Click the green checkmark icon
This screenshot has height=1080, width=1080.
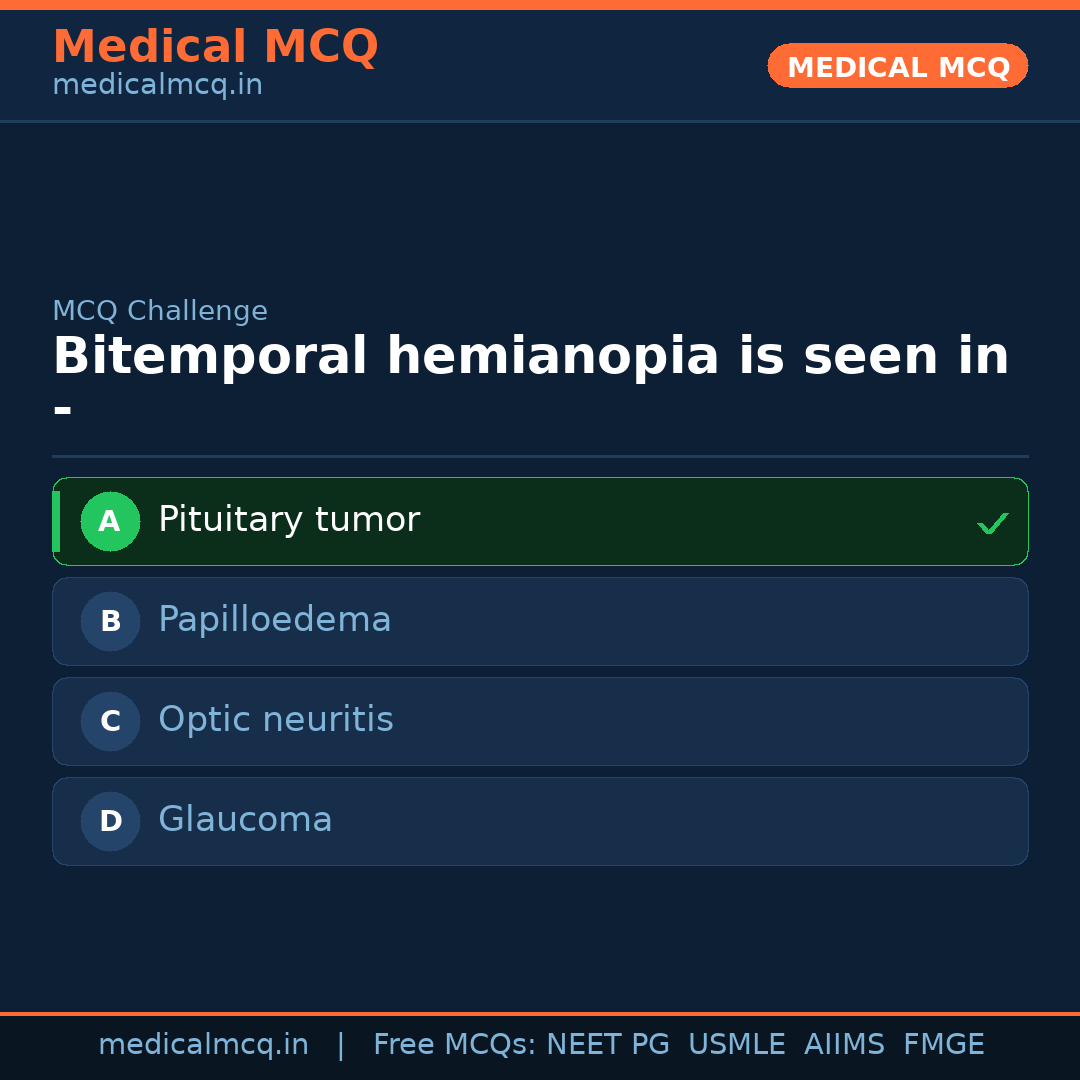[x=992, y=523]
